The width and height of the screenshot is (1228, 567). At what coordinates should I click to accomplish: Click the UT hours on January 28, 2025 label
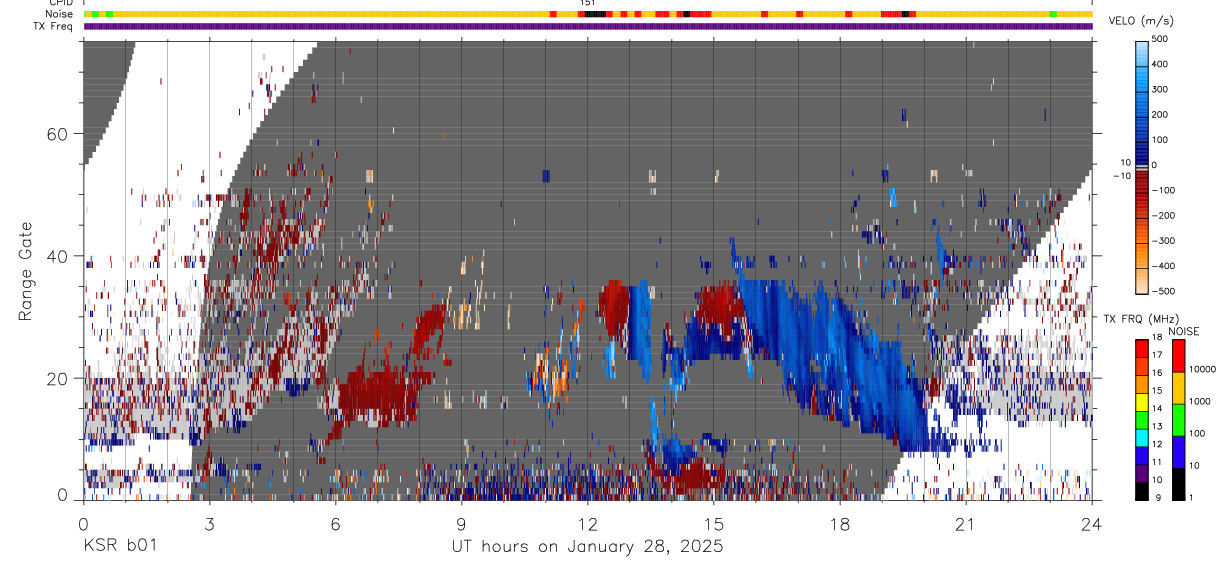(x=587, y=547)
